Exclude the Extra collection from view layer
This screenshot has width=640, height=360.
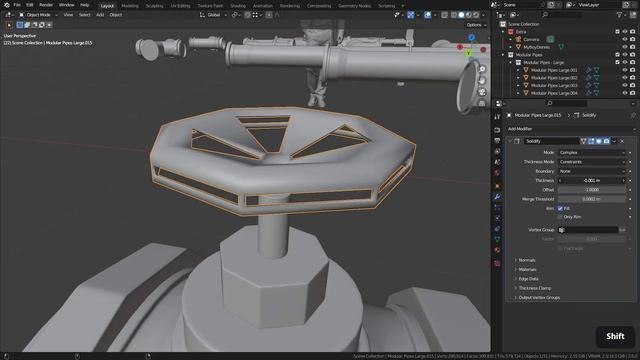617,32
